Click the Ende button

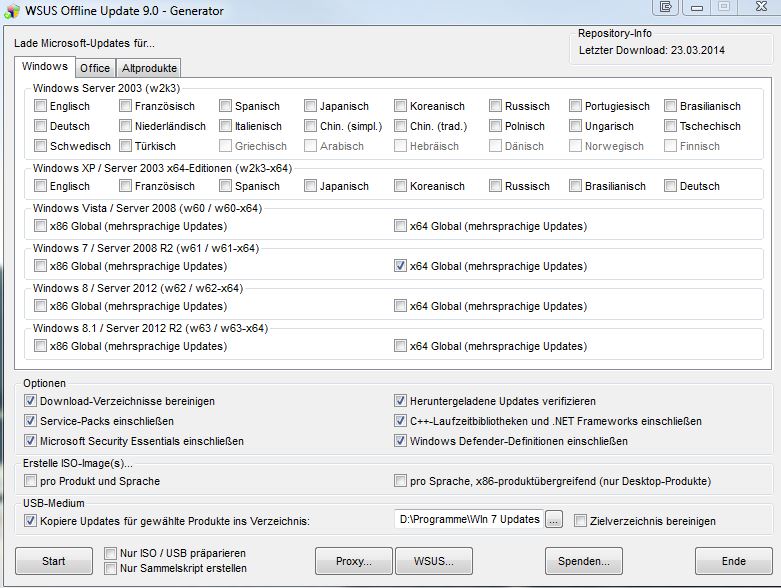pyautogui.click(x=734, y=561)
